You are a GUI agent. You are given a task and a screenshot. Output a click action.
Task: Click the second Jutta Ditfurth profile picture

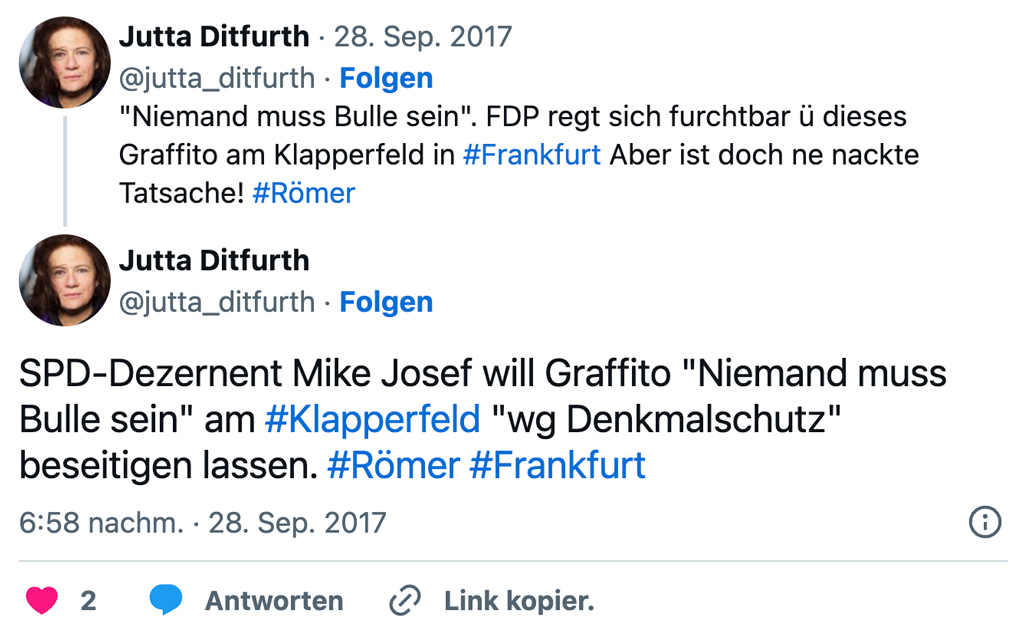click(x=65, y=280)
